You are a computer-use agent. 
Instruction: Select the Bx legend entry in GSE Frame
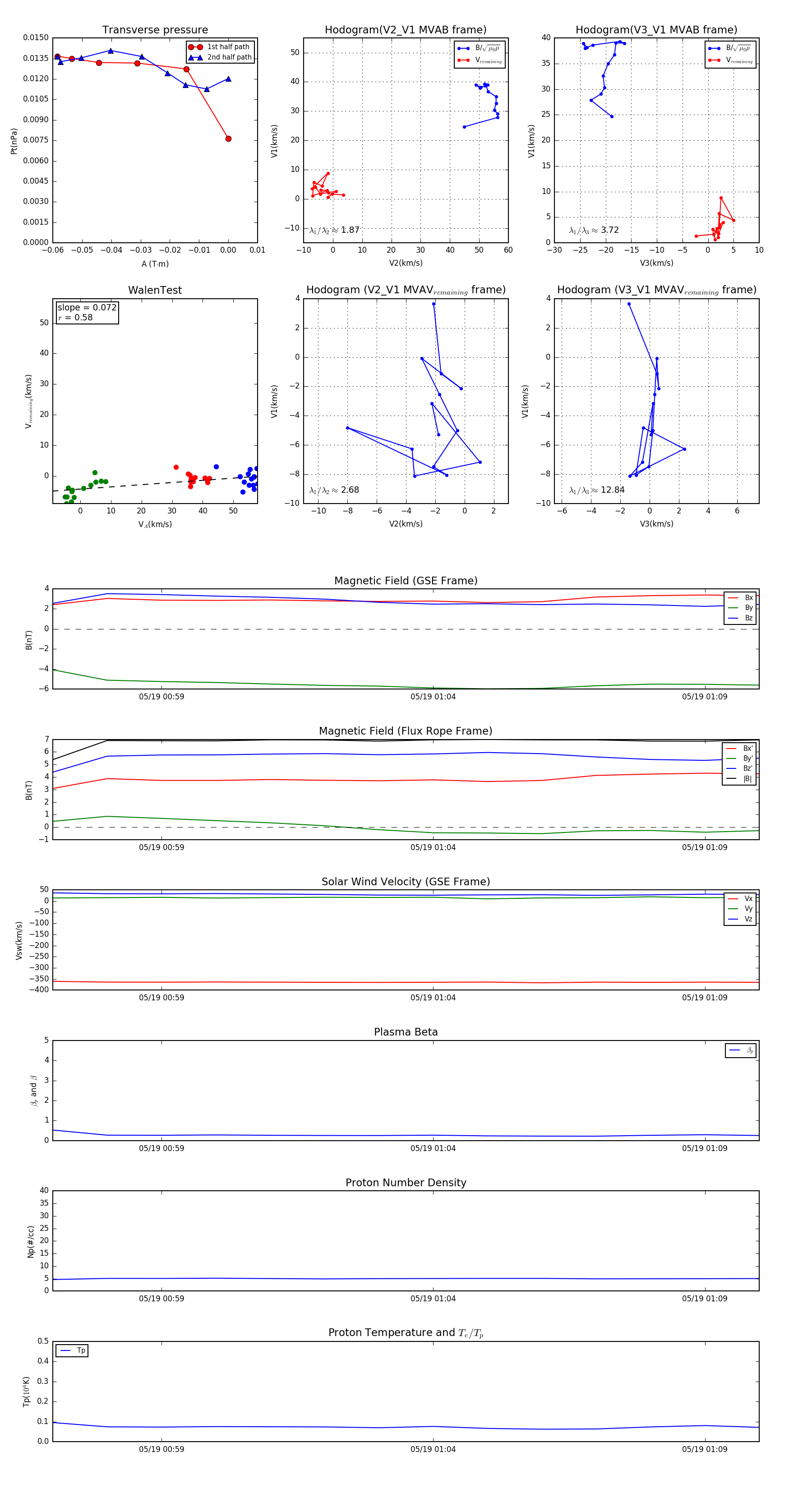[740, 598]
